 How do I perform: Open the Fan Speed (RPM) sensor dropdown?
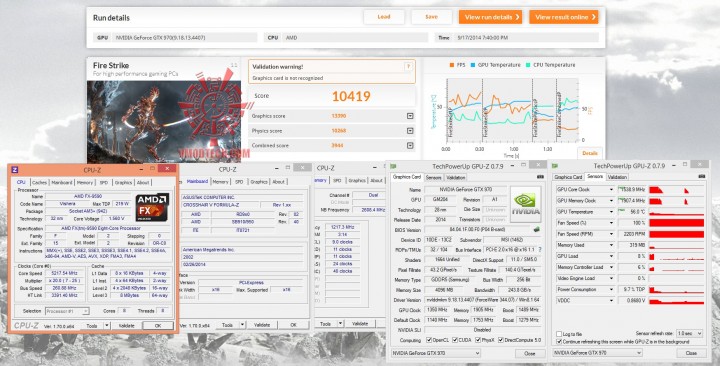(611, 234)
